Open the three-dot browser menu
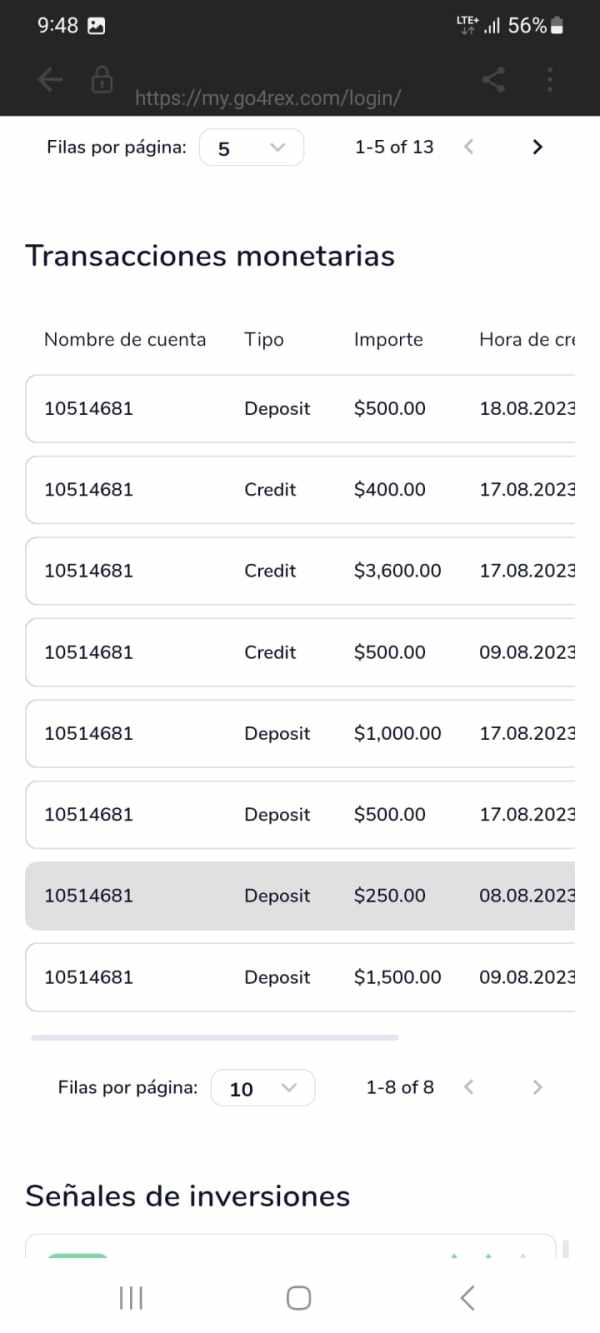 click(x=549, y=81)
